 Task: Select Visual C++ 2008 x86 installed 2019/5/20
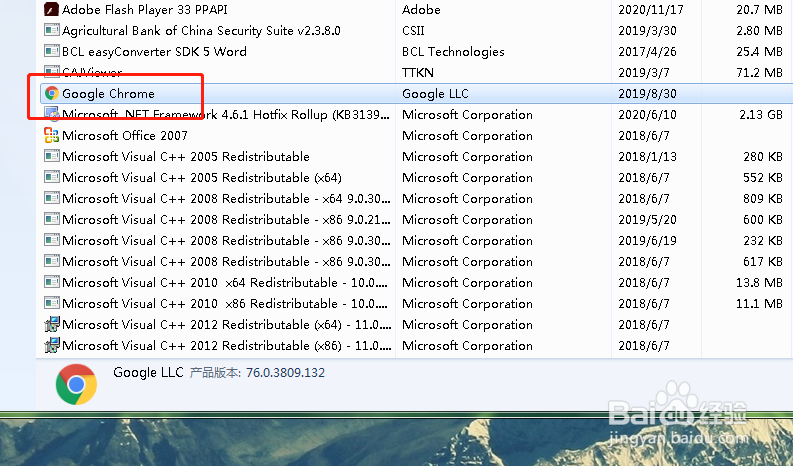coord(226,220)
